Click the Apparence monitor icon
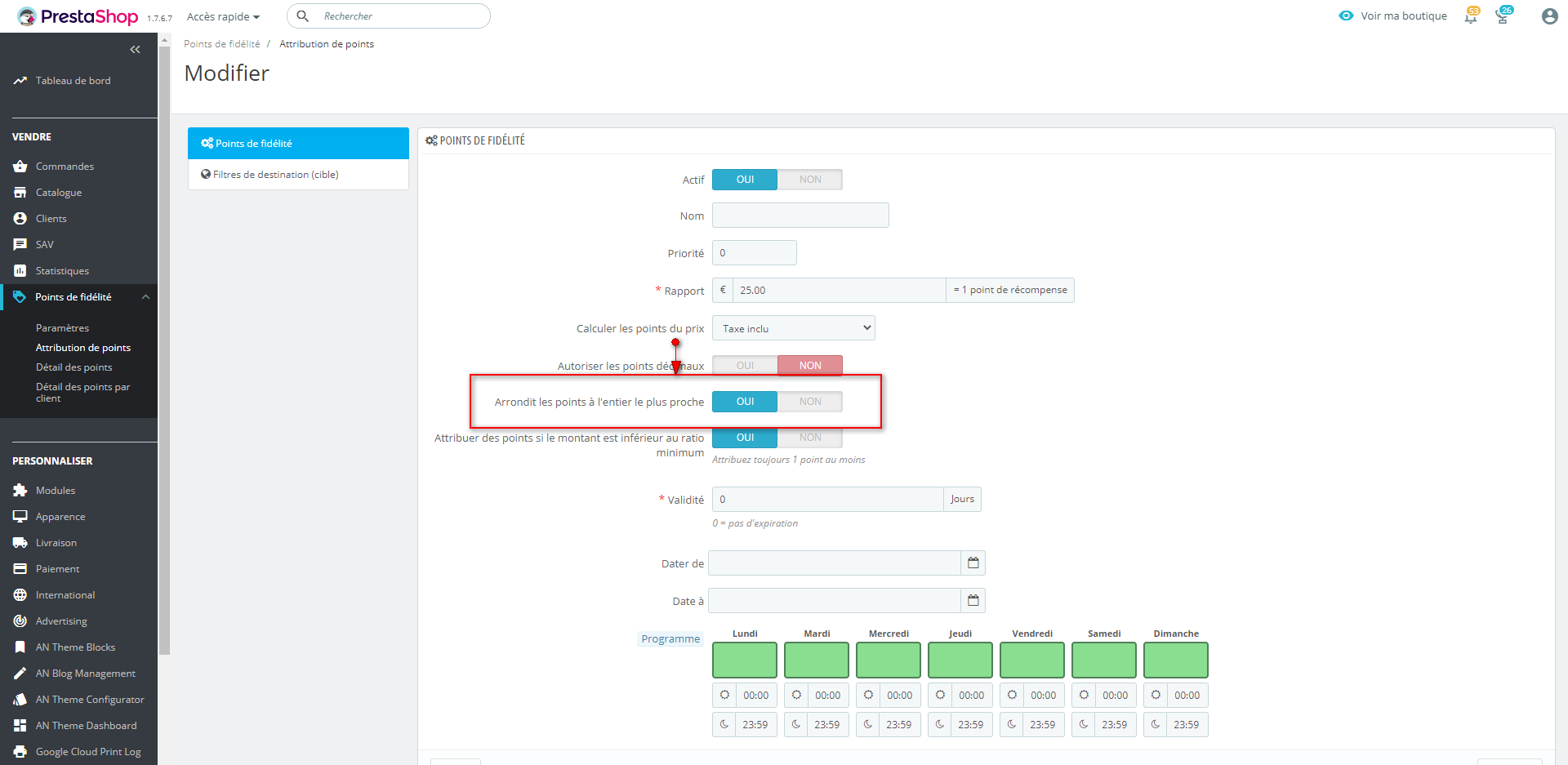 20,517
